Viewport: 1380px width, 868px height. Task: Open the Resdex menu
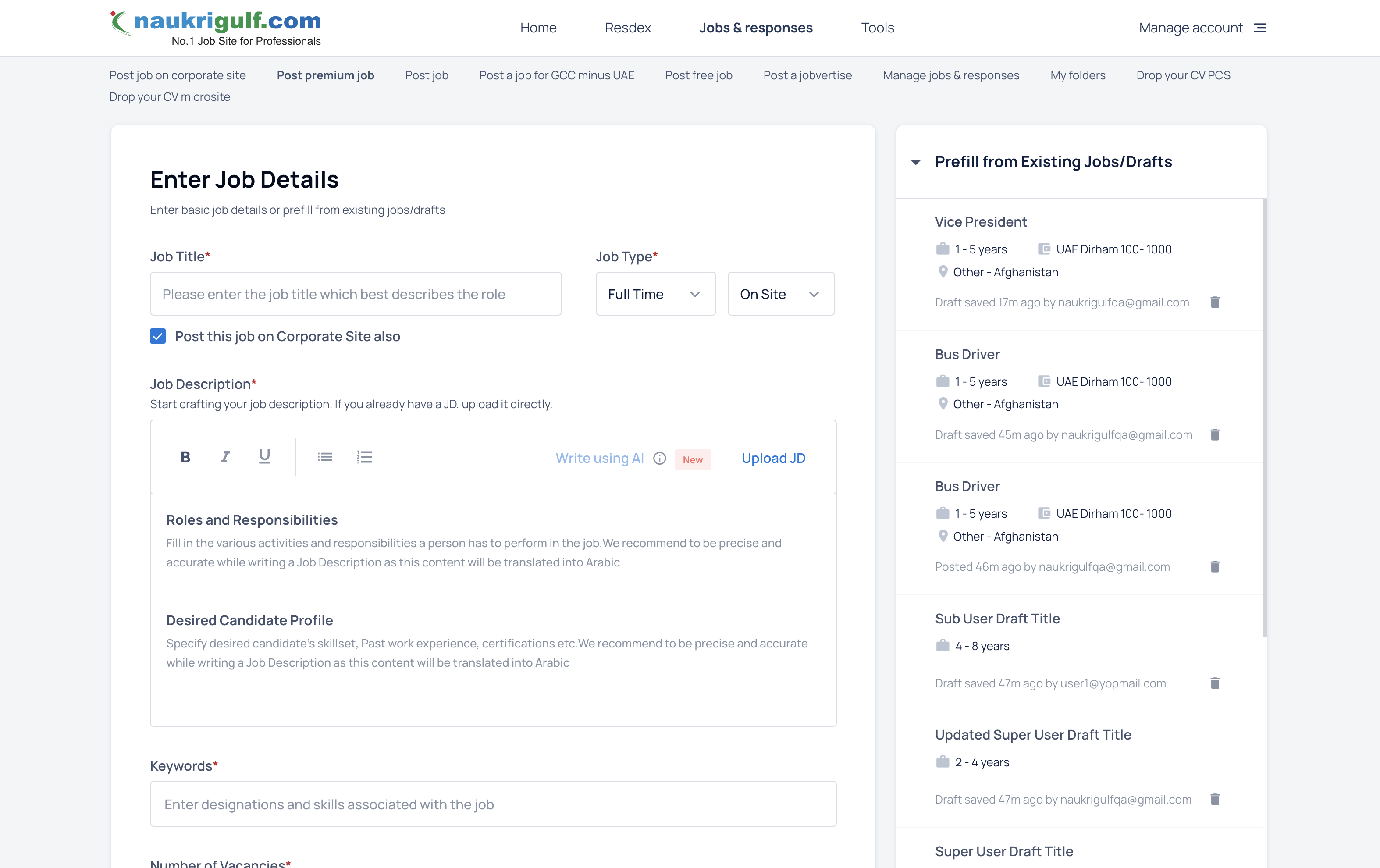point(628,28)
